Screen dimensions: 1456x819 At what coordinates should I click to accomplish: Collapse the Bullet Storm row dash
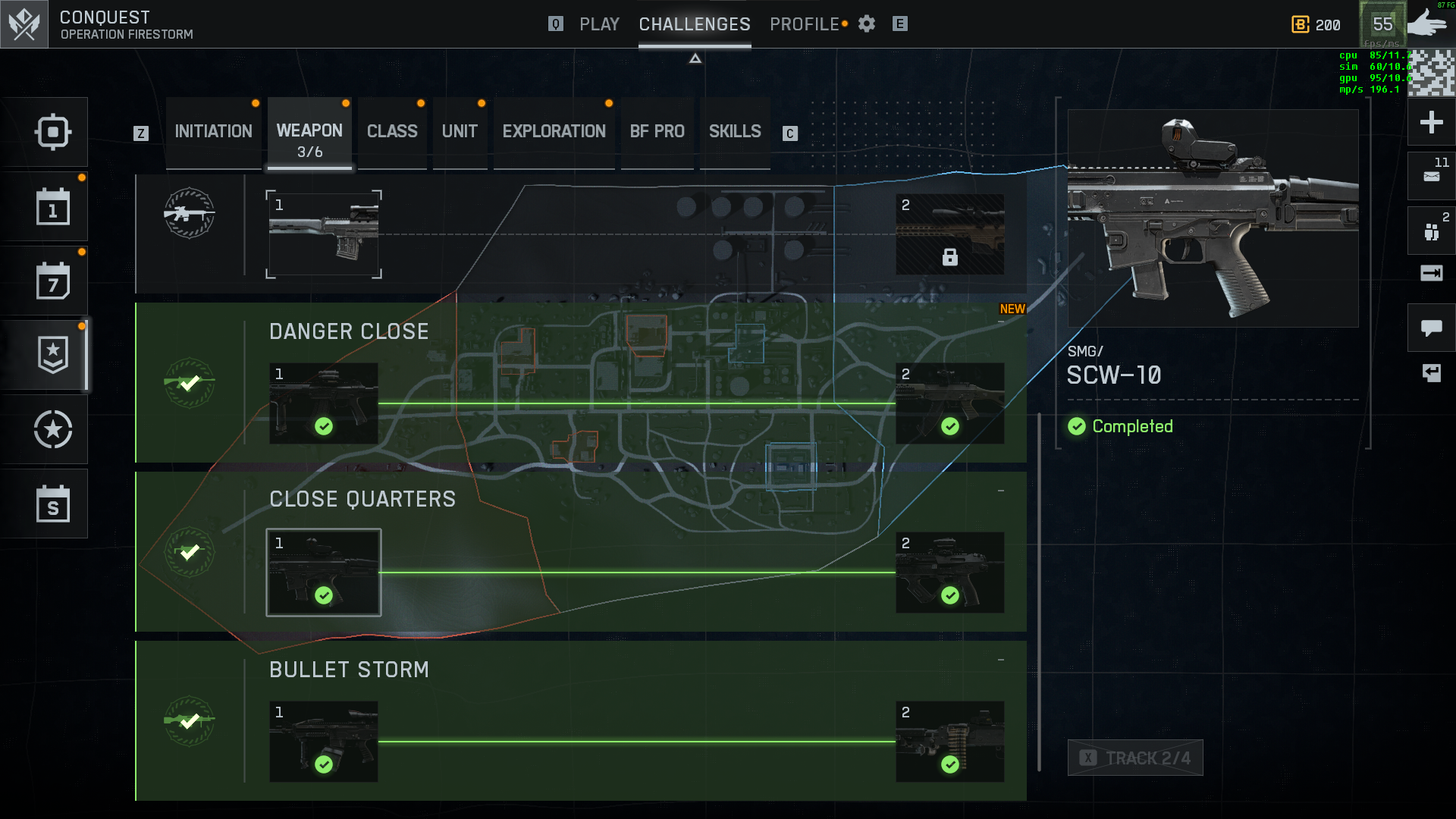click(x=1001, y=661)
